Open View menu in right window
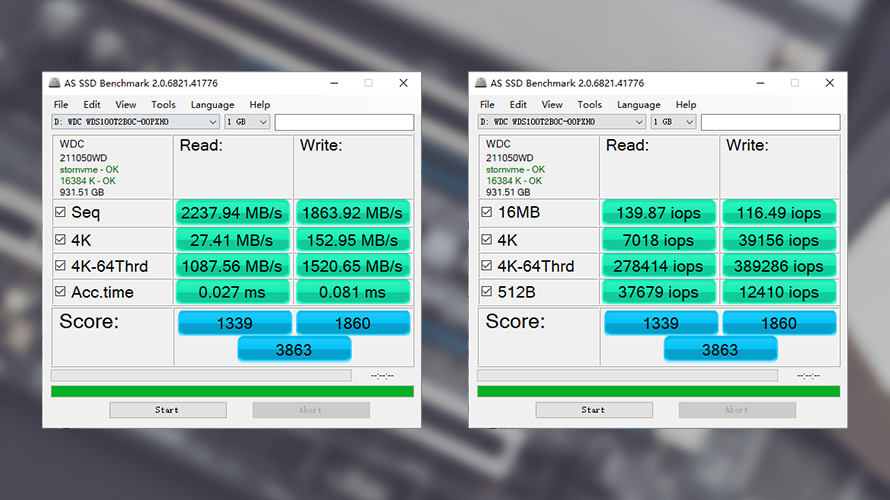 [x=552, y=104]
